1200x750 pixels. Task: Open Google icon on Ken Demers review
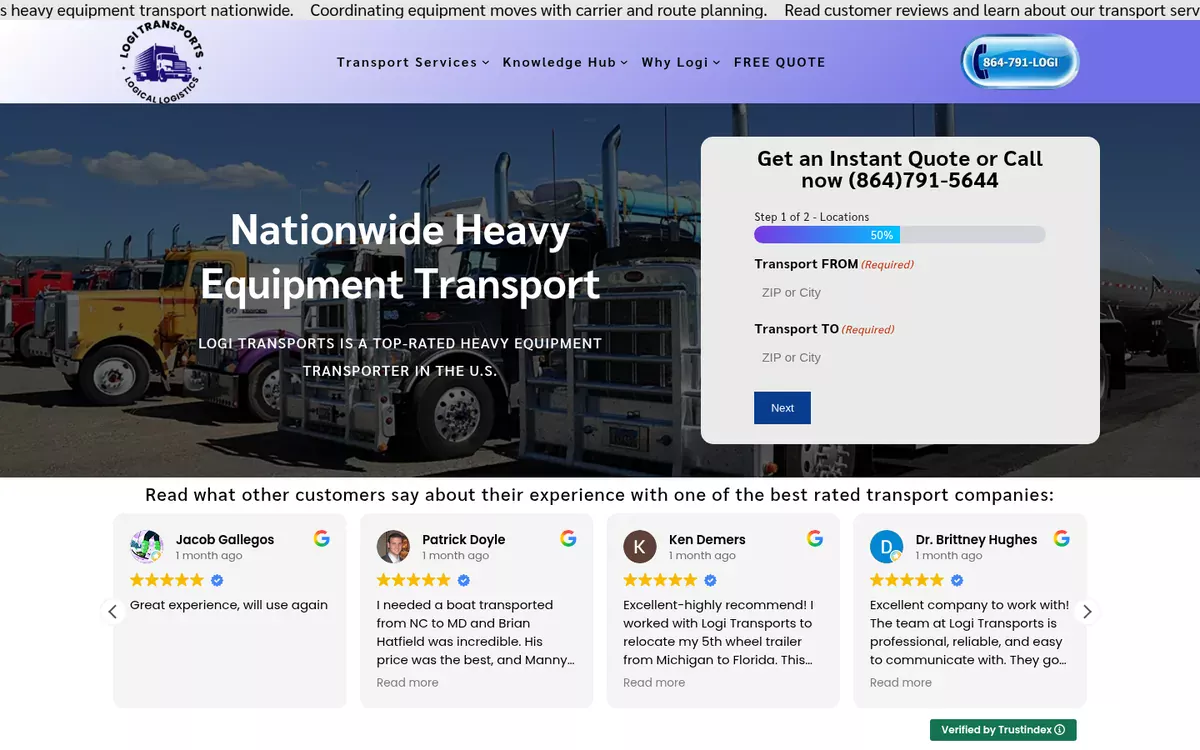pos(815,539)
